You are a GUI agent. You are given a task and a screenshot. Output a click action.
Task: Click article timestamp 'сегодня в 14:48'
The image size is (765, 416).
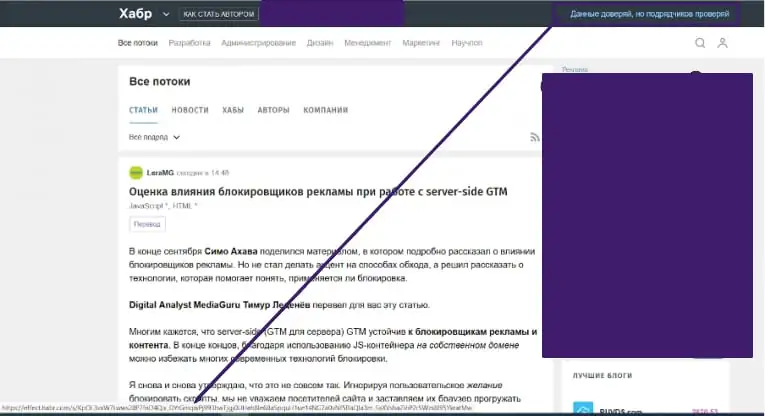click(x=202, y=173)
